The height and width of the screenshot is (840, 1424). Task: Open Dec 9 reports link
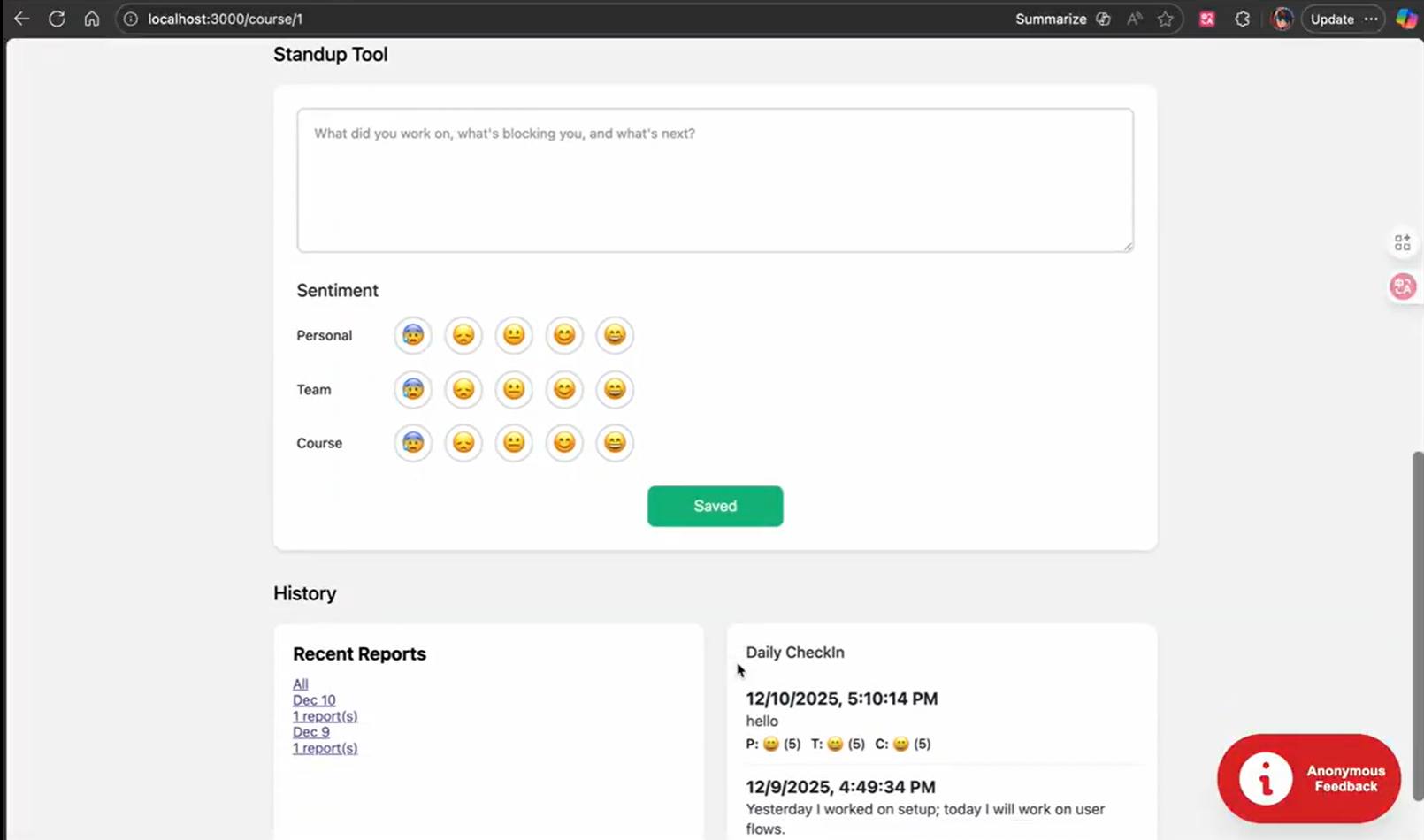[x=311, y=732]
